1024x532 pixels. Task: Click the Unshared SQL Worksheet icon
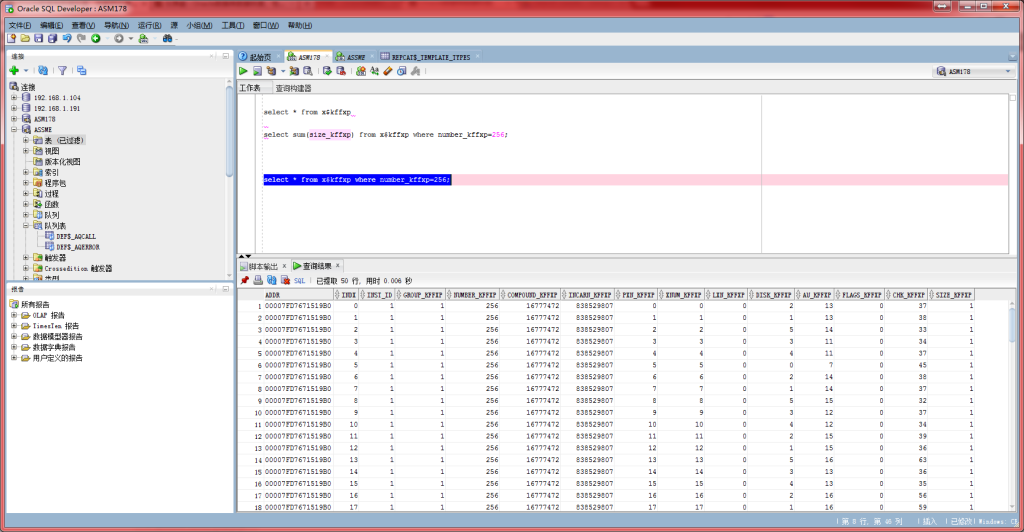[360, 71]
